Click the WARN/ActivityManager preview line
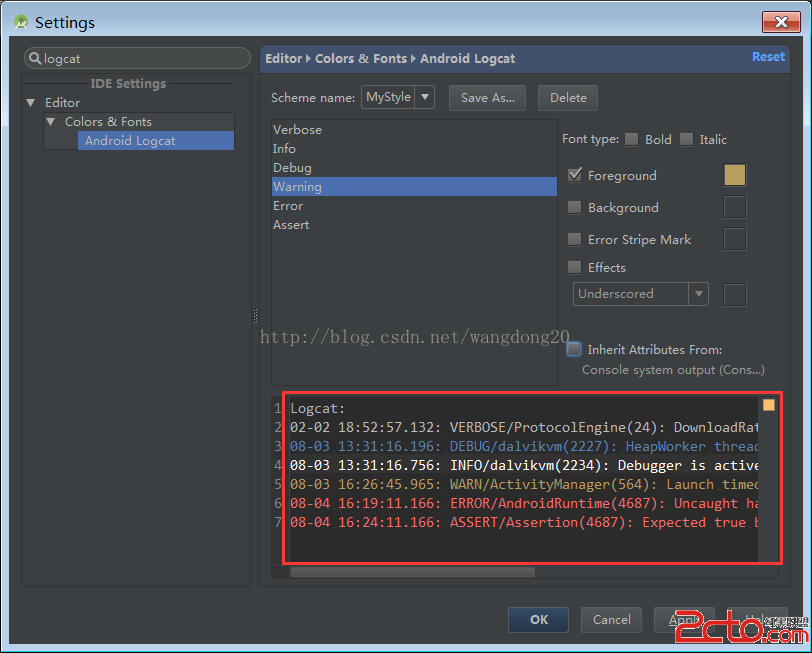 pyautogui.click(x=524, y=484)
